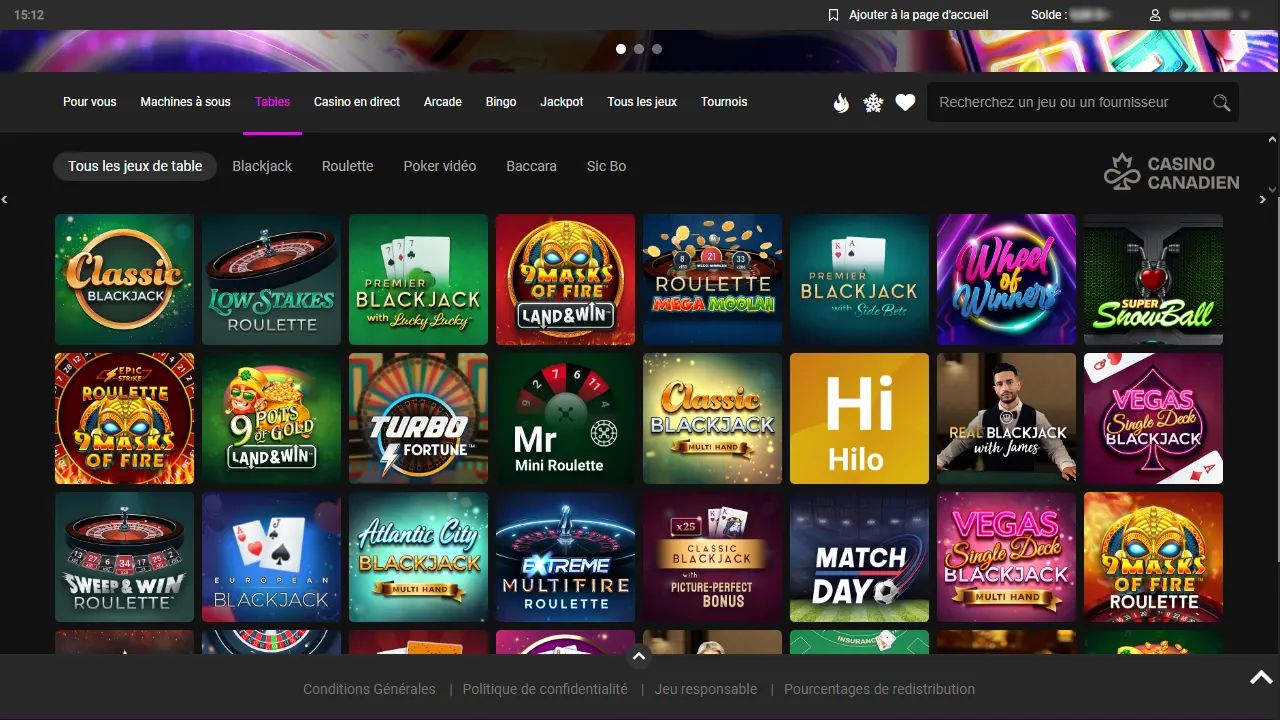1280x720 pixels.
Task: Open Real Blackjack with James
Action: click(1006, 418)
